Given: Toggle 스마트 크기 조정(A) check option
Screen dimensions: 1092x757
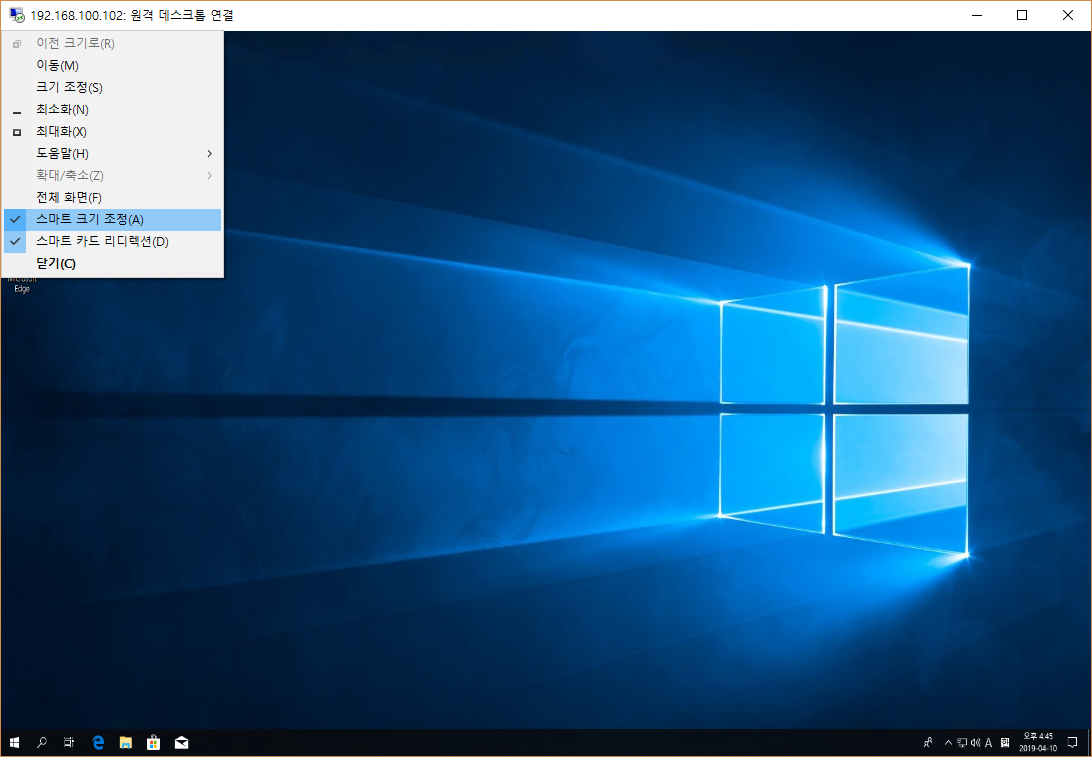Looking at the screenshot, I should [x=112, y=219].
